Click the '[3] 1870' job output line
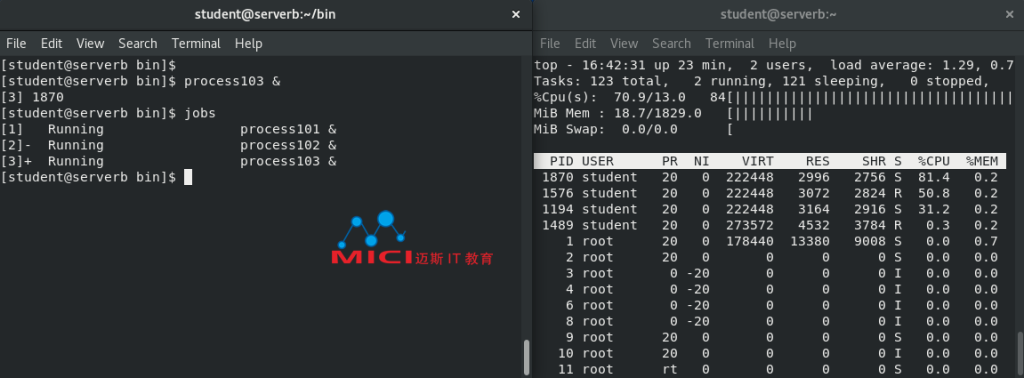1024x378 pixels. pyautogui.click(x=32, y=97)
